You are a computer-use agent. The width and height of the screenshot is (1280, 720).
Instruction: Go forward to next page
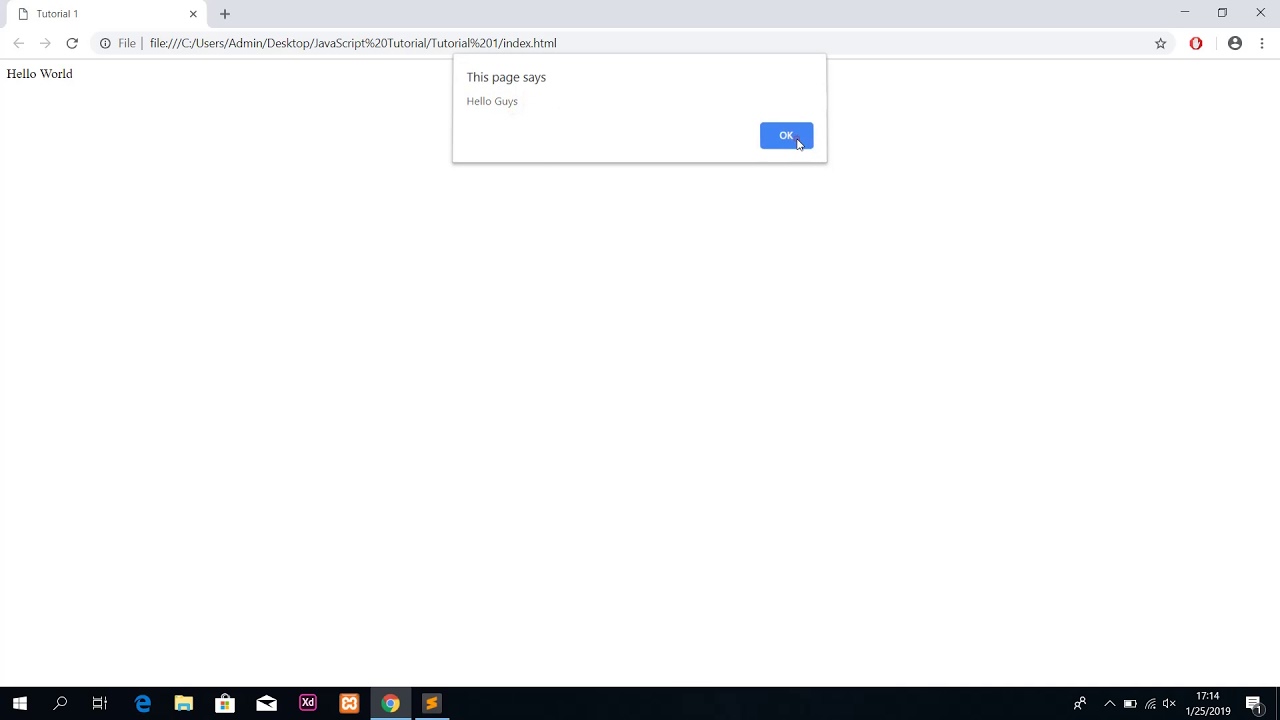tap(45, 43)
